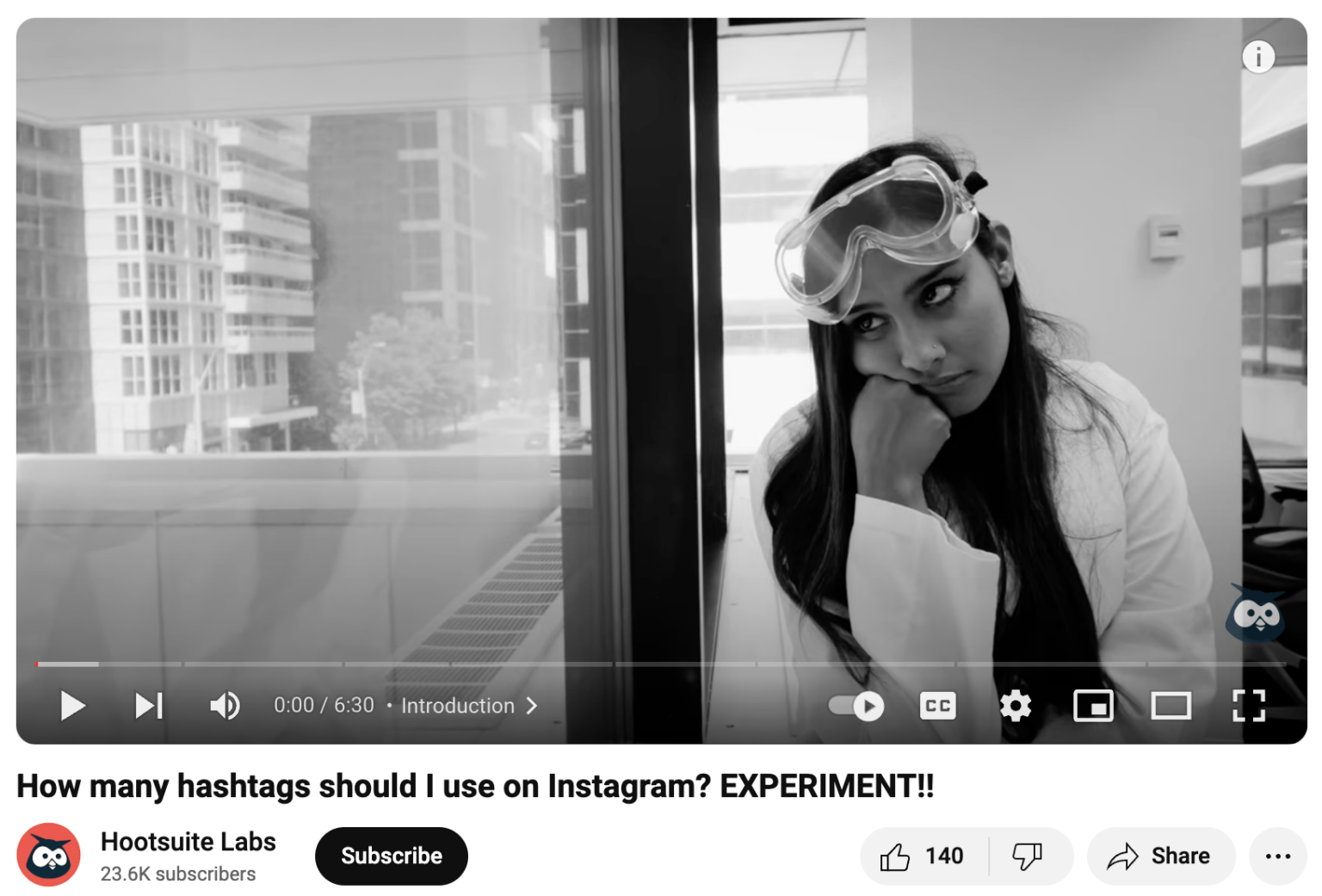Dislike the video
The width and height of the screenshot is (1322, 896).
(1029, 856)
